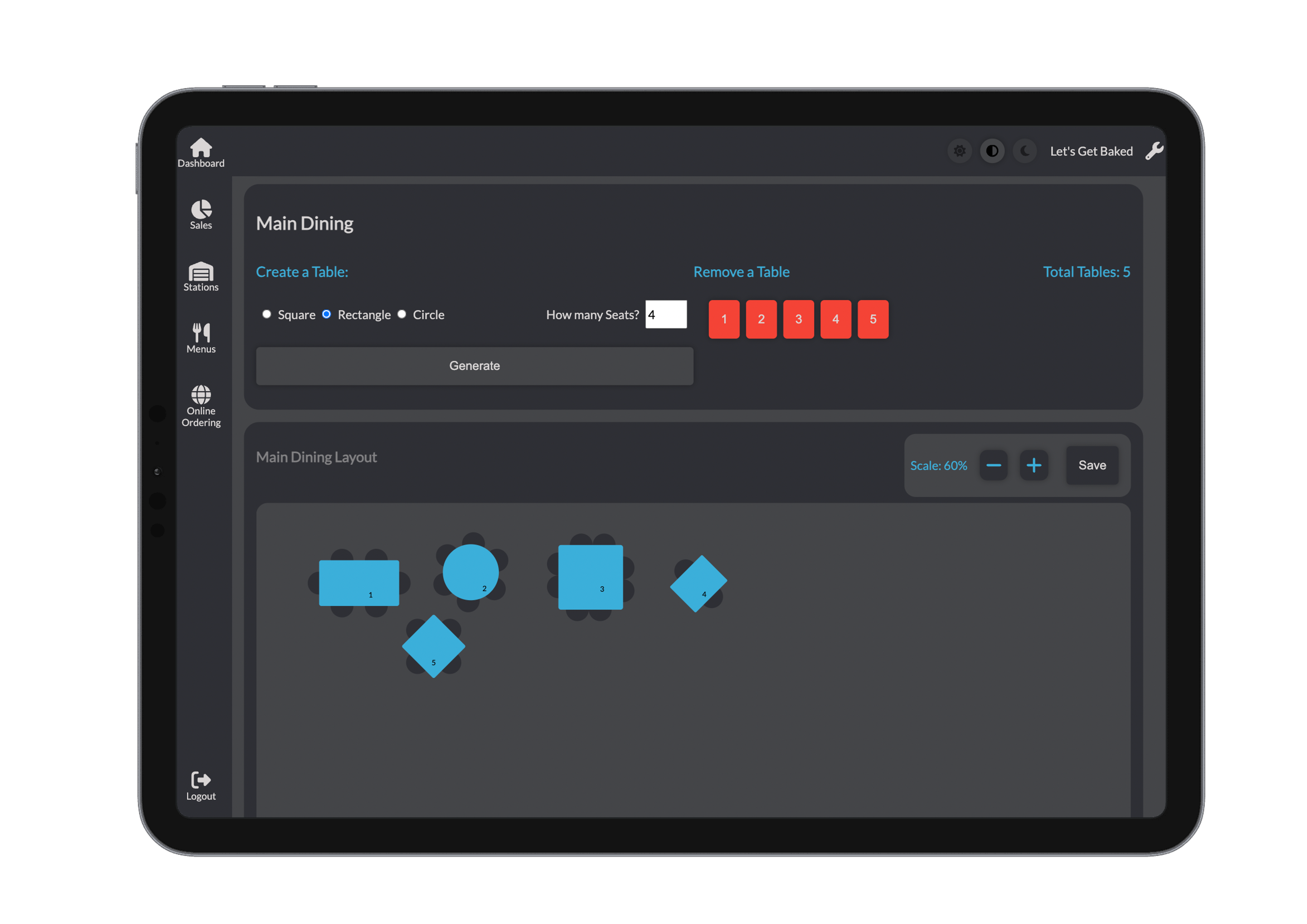The width and height of the screenshot is (1307, 924).
Task: Click the seats number input field
Action: [x=665, y=314]
